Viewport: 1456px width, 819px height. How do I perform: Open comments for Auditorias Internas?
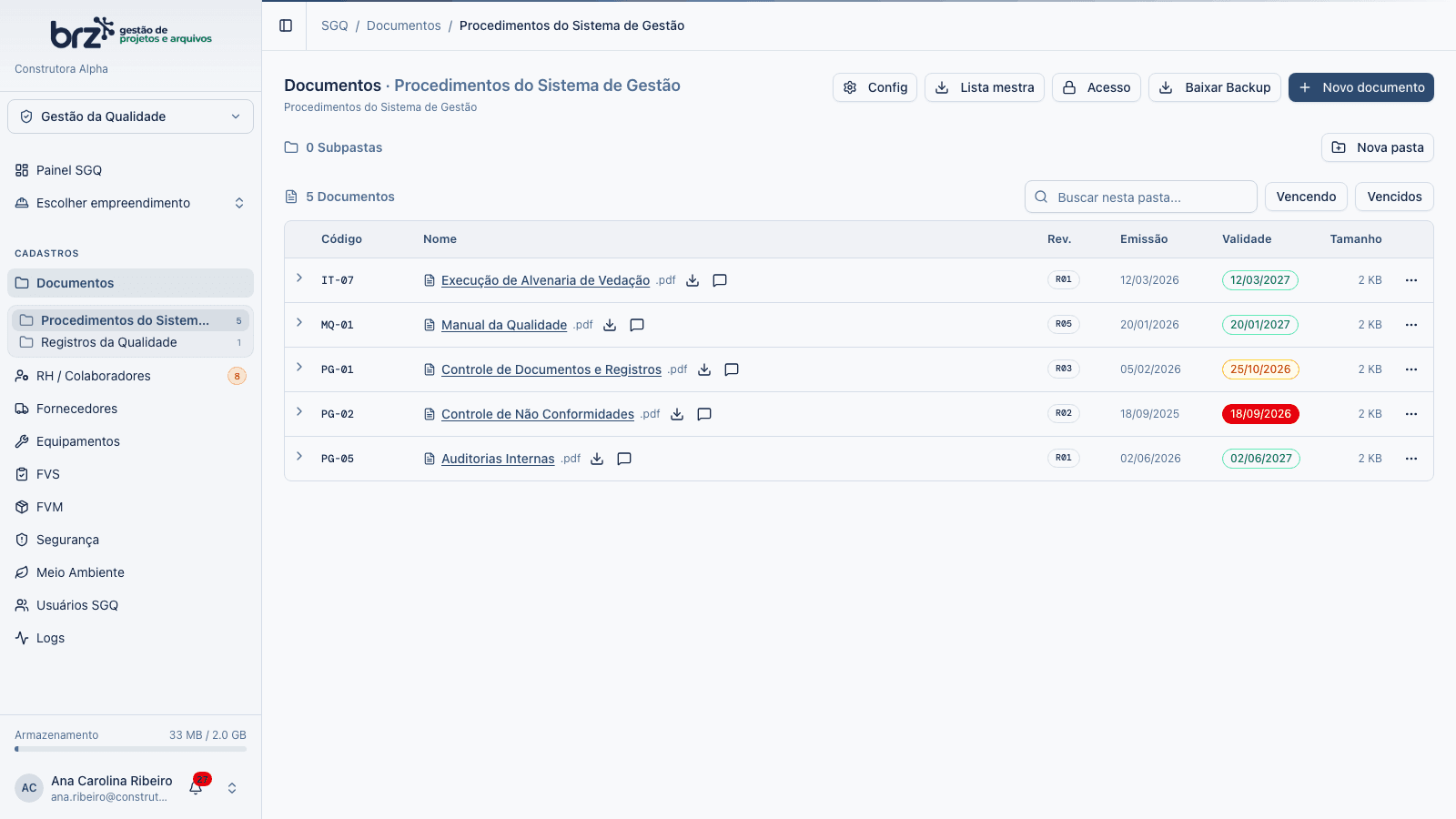[624, 459]
